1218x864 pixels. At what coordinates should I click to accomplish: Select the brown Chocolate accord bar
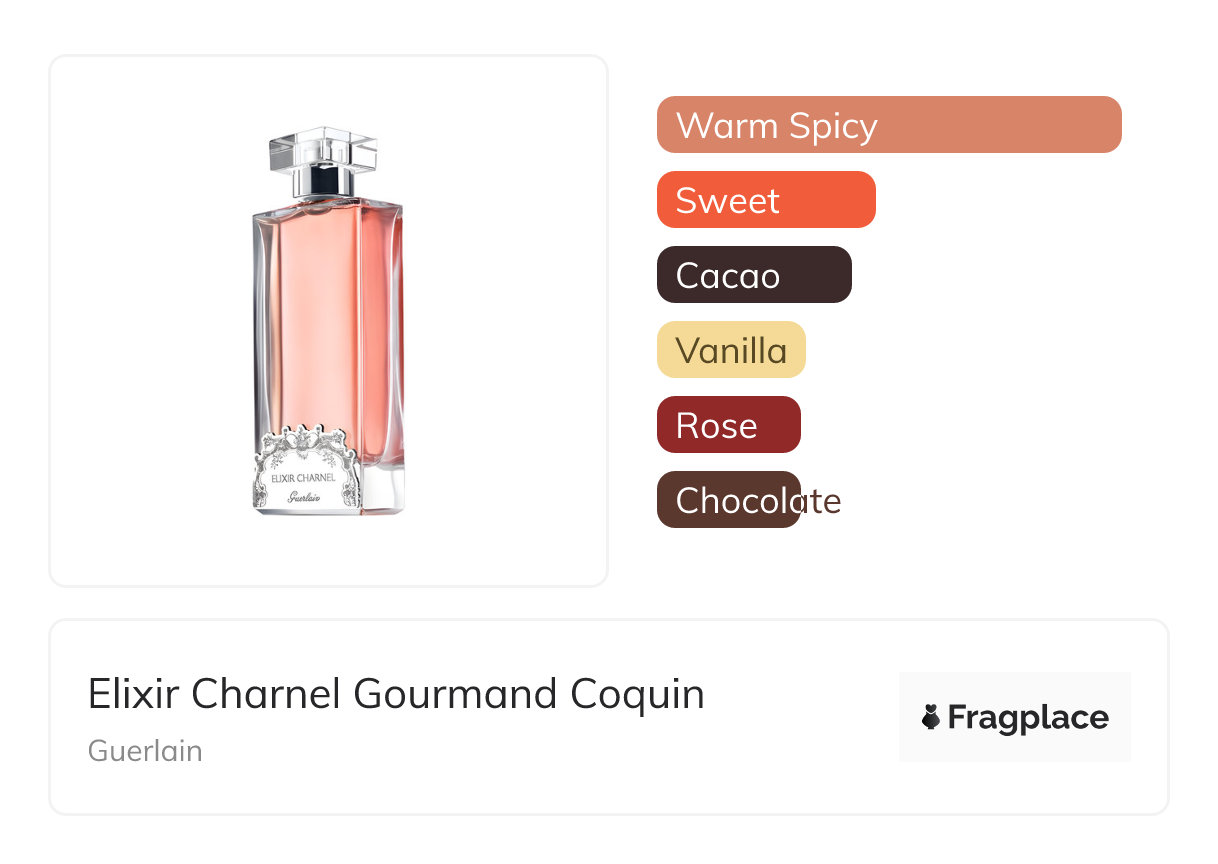pos(728,500)
